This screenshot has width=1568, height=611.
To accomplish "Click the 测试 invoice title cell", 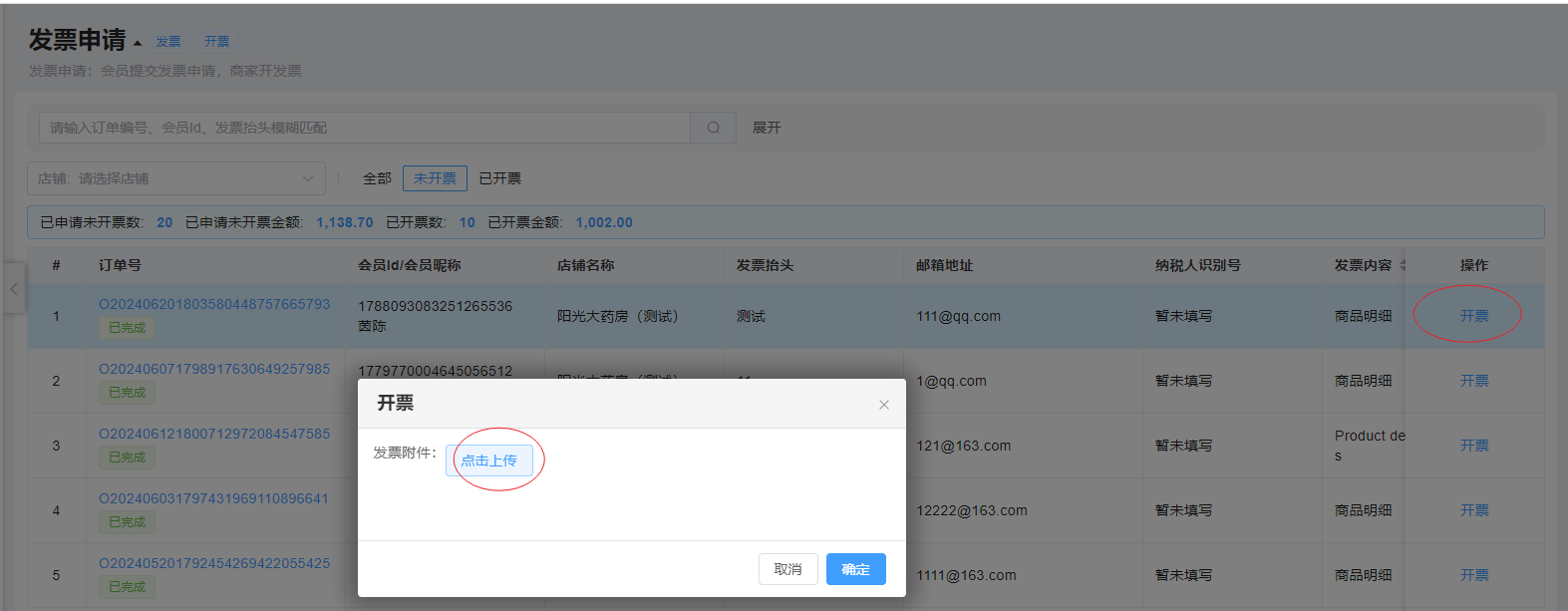I will pyautogui.click(x=751, y=316).
